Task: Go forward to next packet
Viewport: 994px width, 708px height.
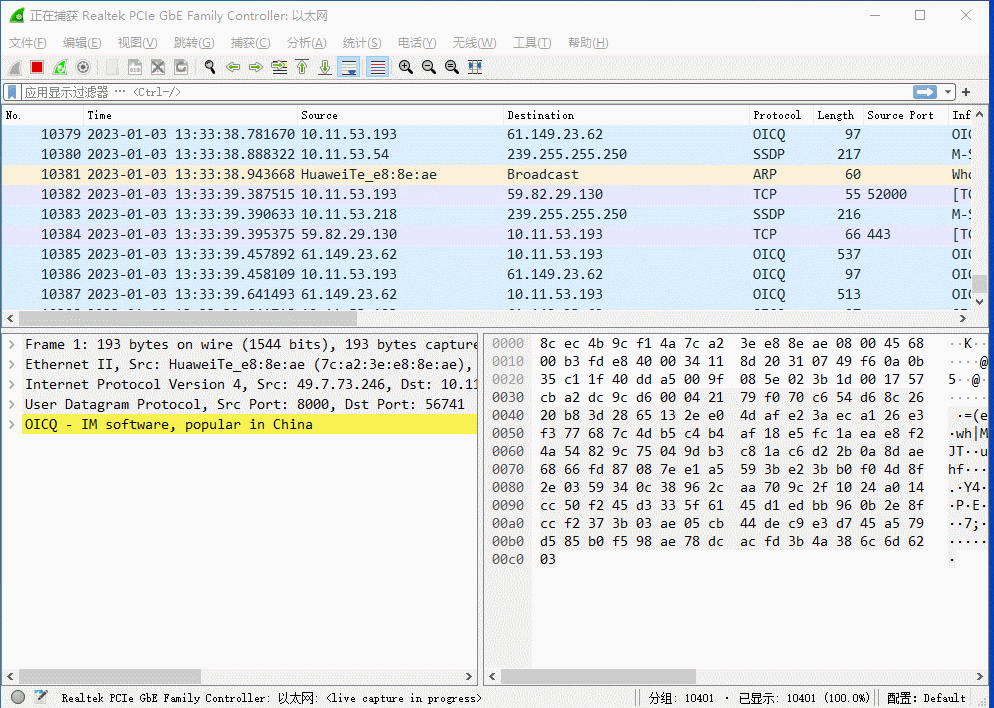Action: point(256,67)
